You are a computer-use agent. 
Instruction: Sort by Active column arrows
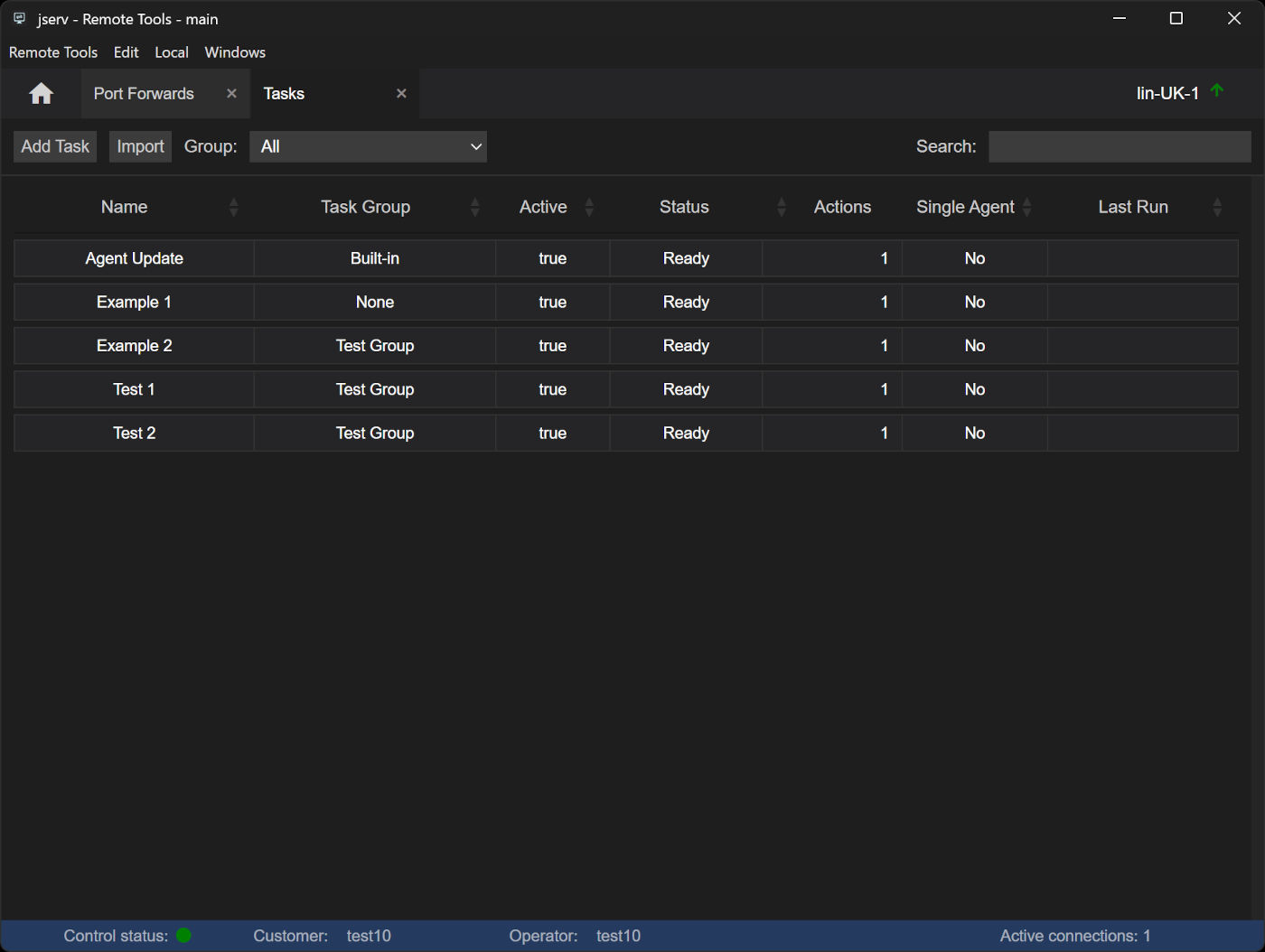pos(589,208)
